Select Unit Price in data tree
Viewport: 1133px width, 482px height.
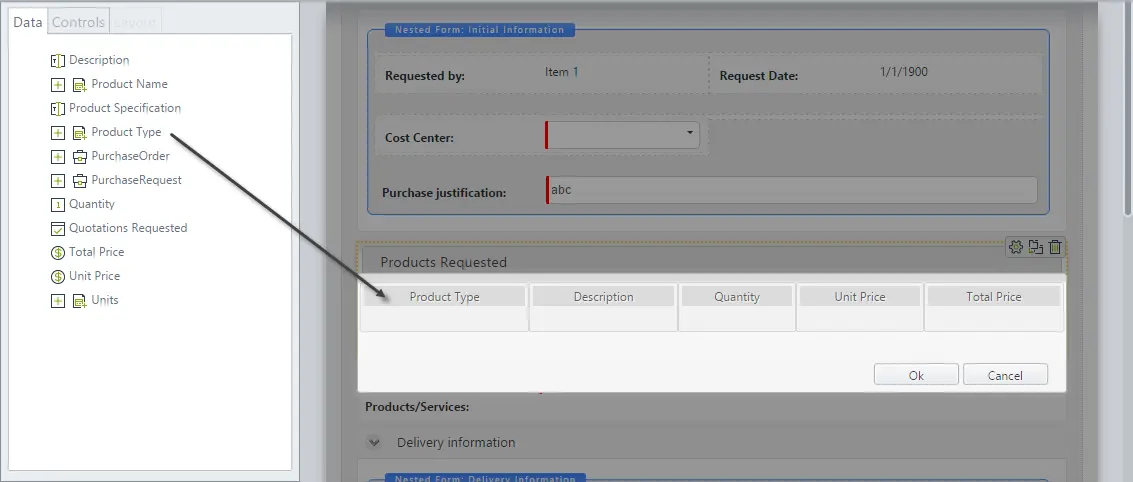point(94,276)
